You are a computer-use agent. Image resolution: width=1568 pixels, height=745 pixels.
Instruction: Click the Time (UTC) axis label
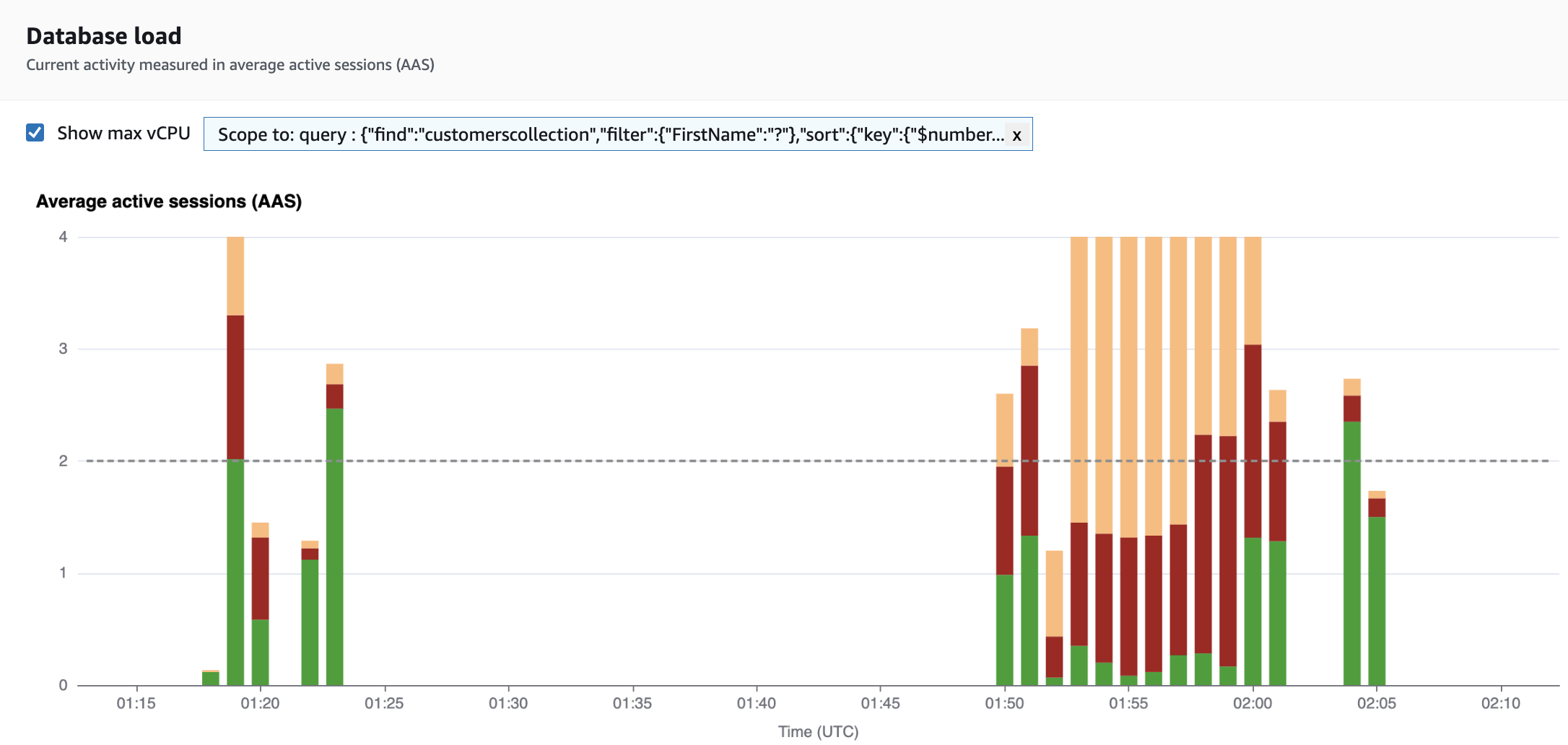(817, 731)
